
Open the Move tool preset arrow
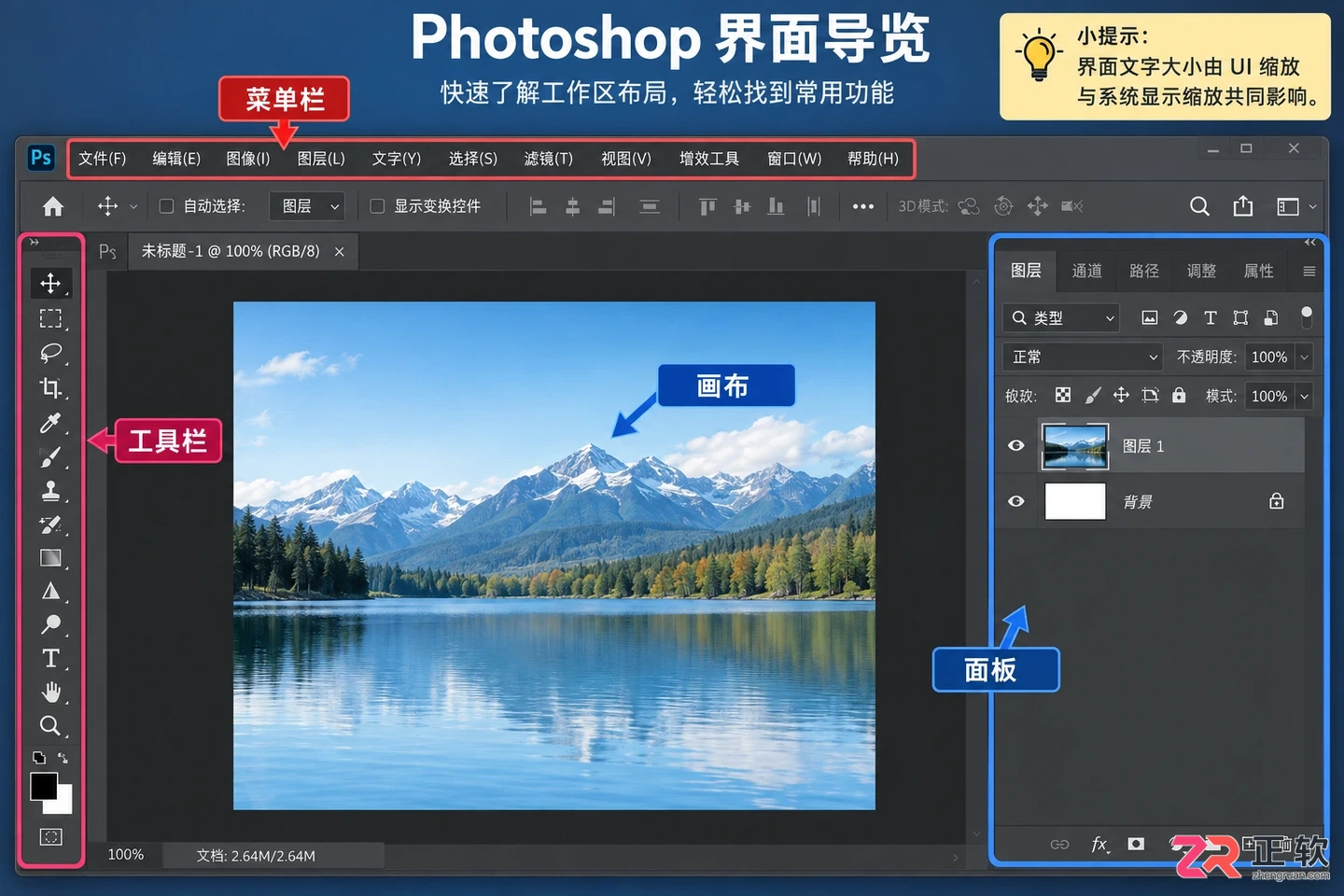133,207
